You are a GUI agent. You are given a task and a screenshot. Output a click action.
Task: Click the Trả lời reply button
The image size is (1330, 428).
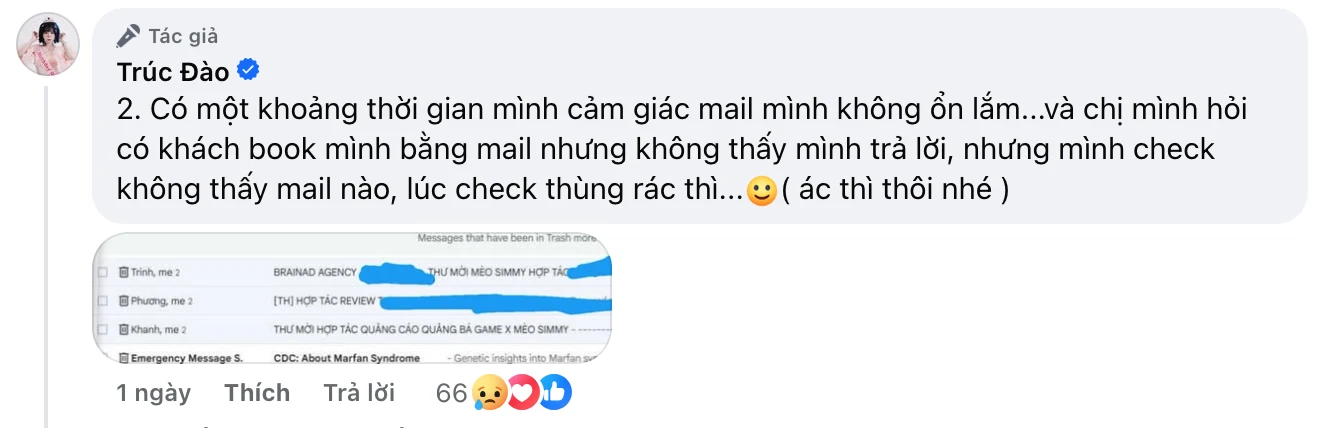359,393
